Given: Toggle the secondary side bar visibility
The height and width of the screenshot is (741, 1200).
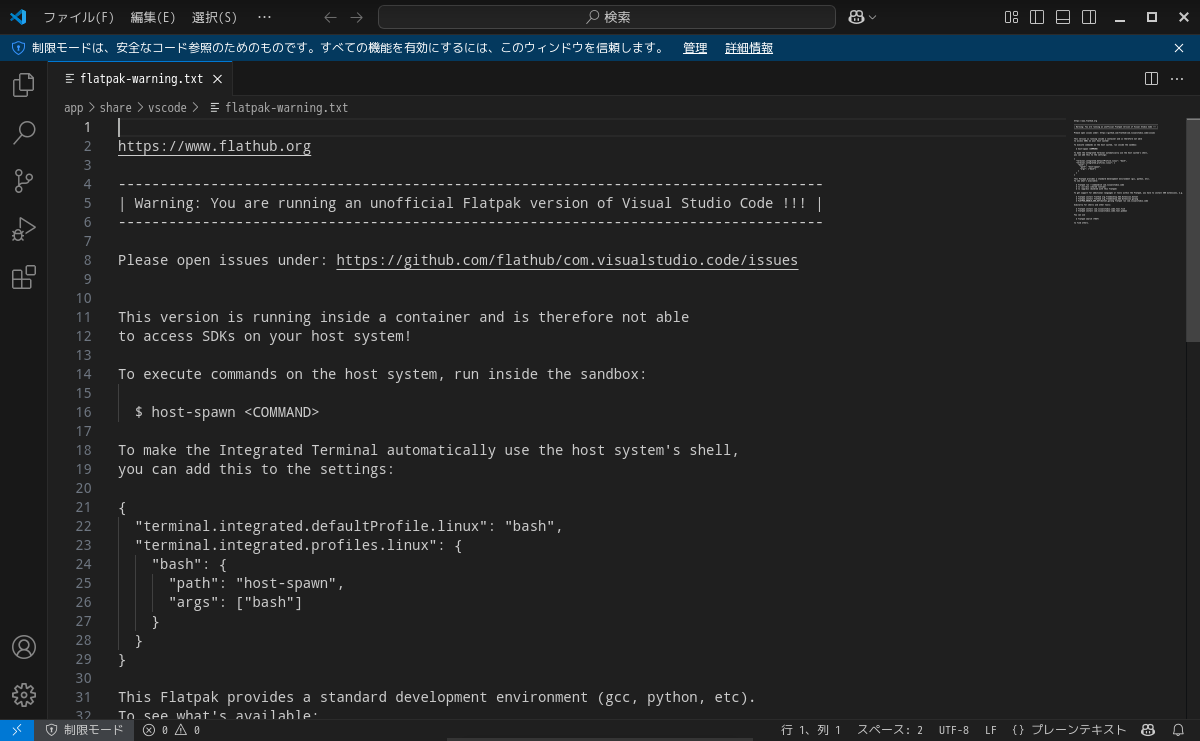Looking at the screenshot, I should tap(1089, 17).
